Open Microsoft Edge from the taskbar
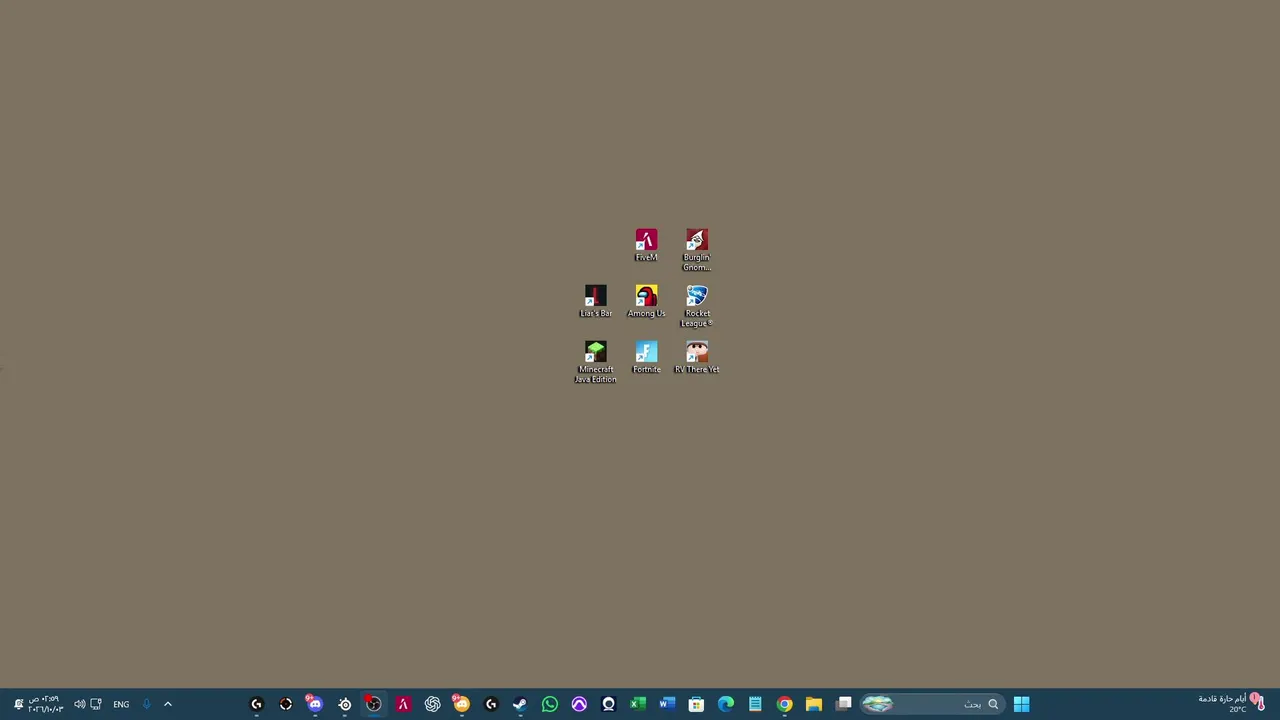The image size is (1280, 720). pyautogui.click(x=726, y=704)
